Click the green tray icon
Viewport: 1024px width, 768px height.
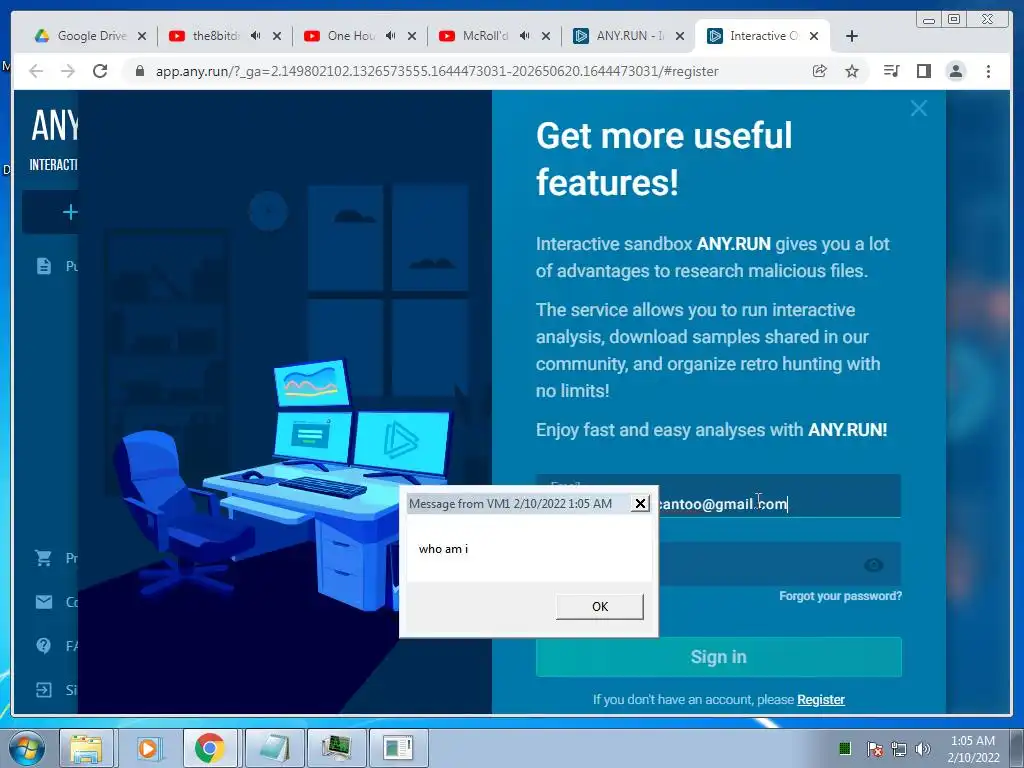click(x=844, y=748)
